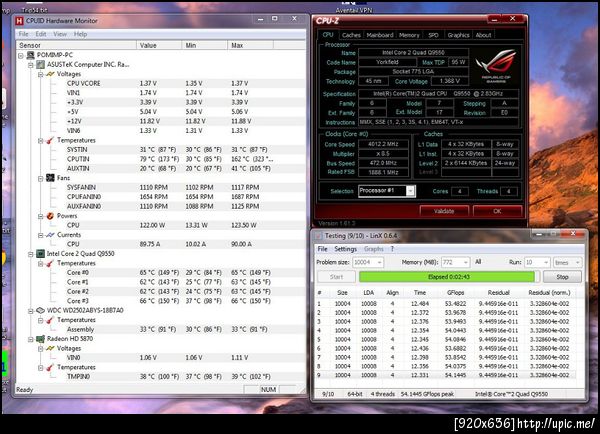Click the green Elapsed progress bar in LinX
The width and height of the screenshot is (600, 434).
[x=449, y=277]
